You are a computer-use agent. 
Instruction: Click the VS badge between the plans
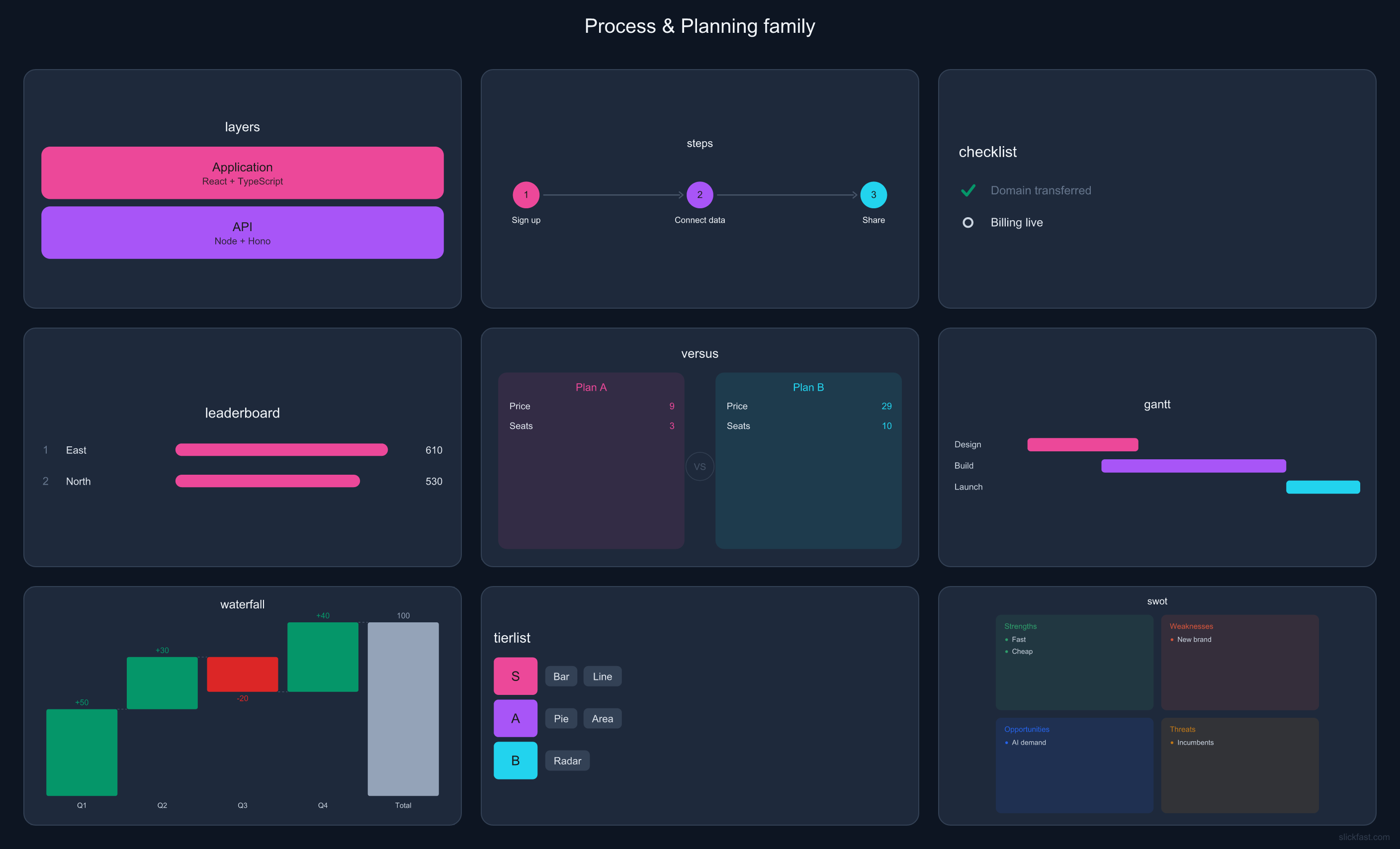pyautogui.click(x=700, y=467)
